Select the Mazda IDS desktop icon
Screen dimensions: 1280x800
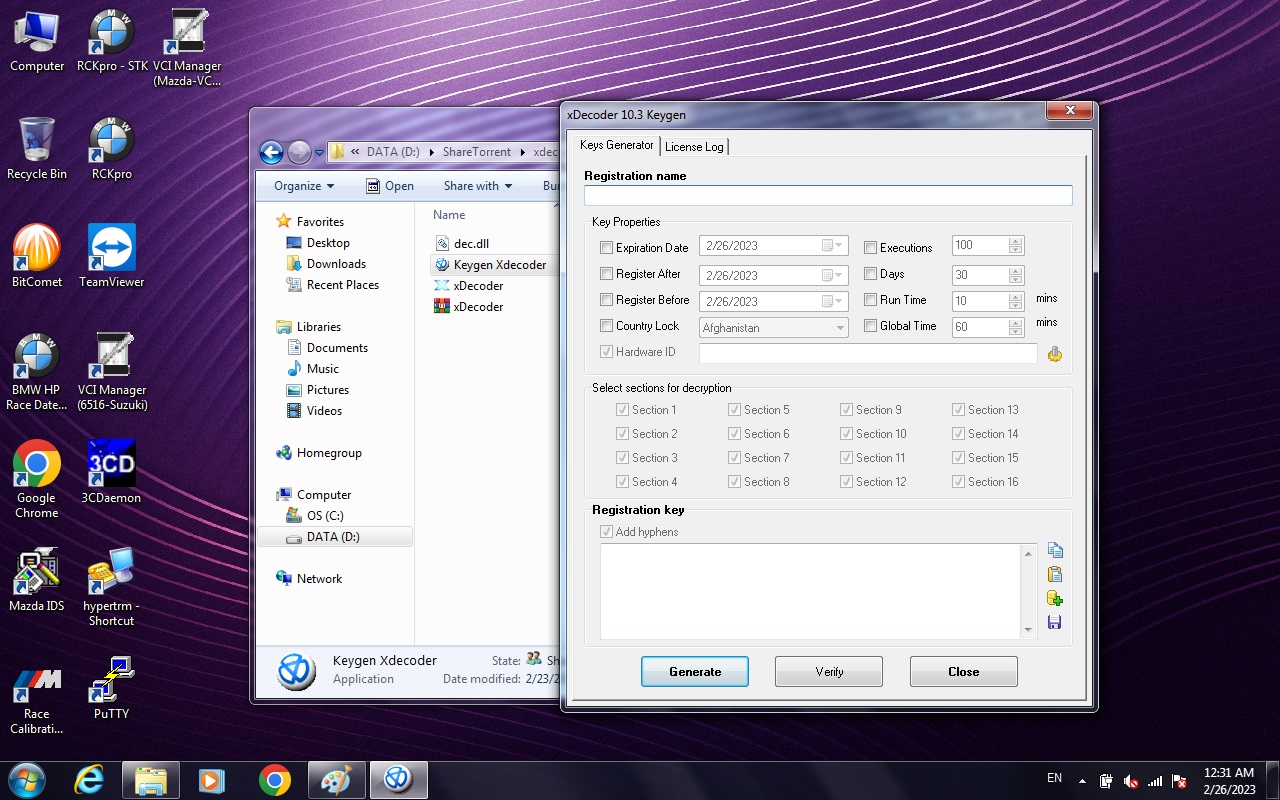[37, 580]
